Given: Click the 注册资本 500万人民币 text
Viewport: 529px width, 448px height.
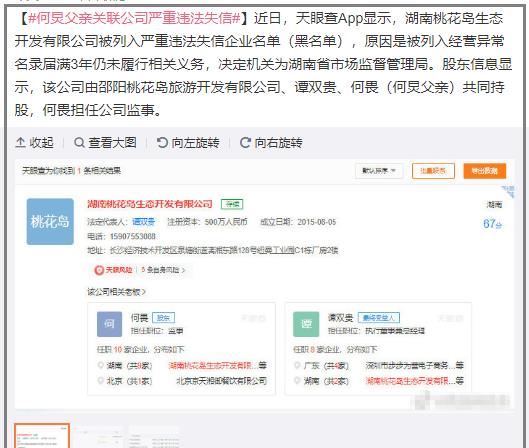Looking at the screenshot, I should pos(207,222).
